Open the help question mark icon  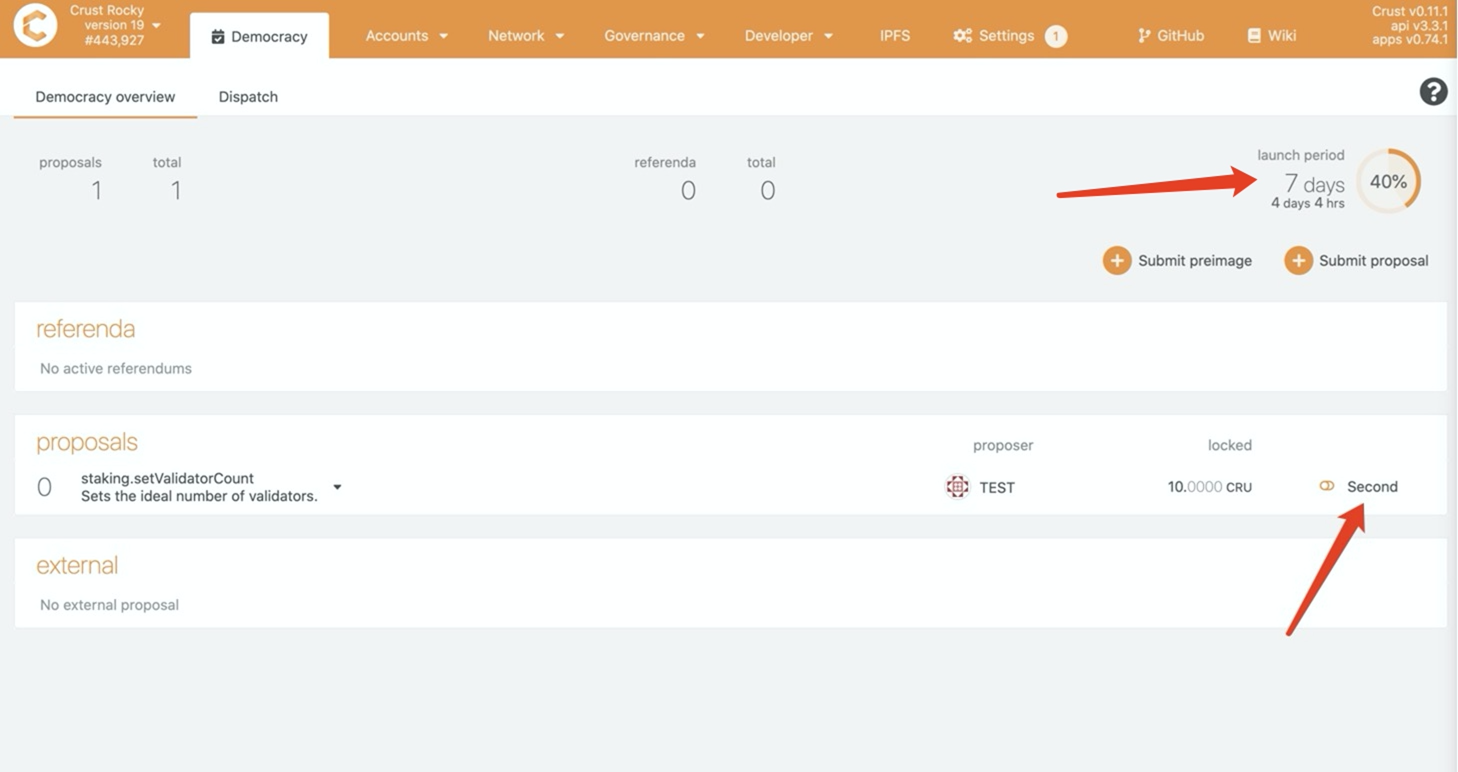coord(1433,92)
